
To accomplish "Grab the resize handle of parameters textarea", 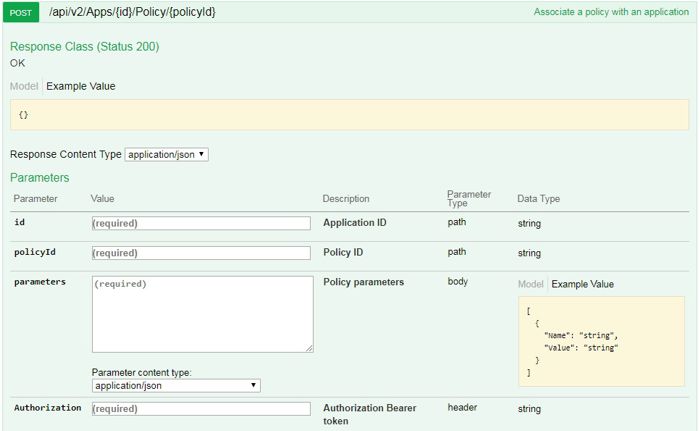I will [x=308, y=347].
